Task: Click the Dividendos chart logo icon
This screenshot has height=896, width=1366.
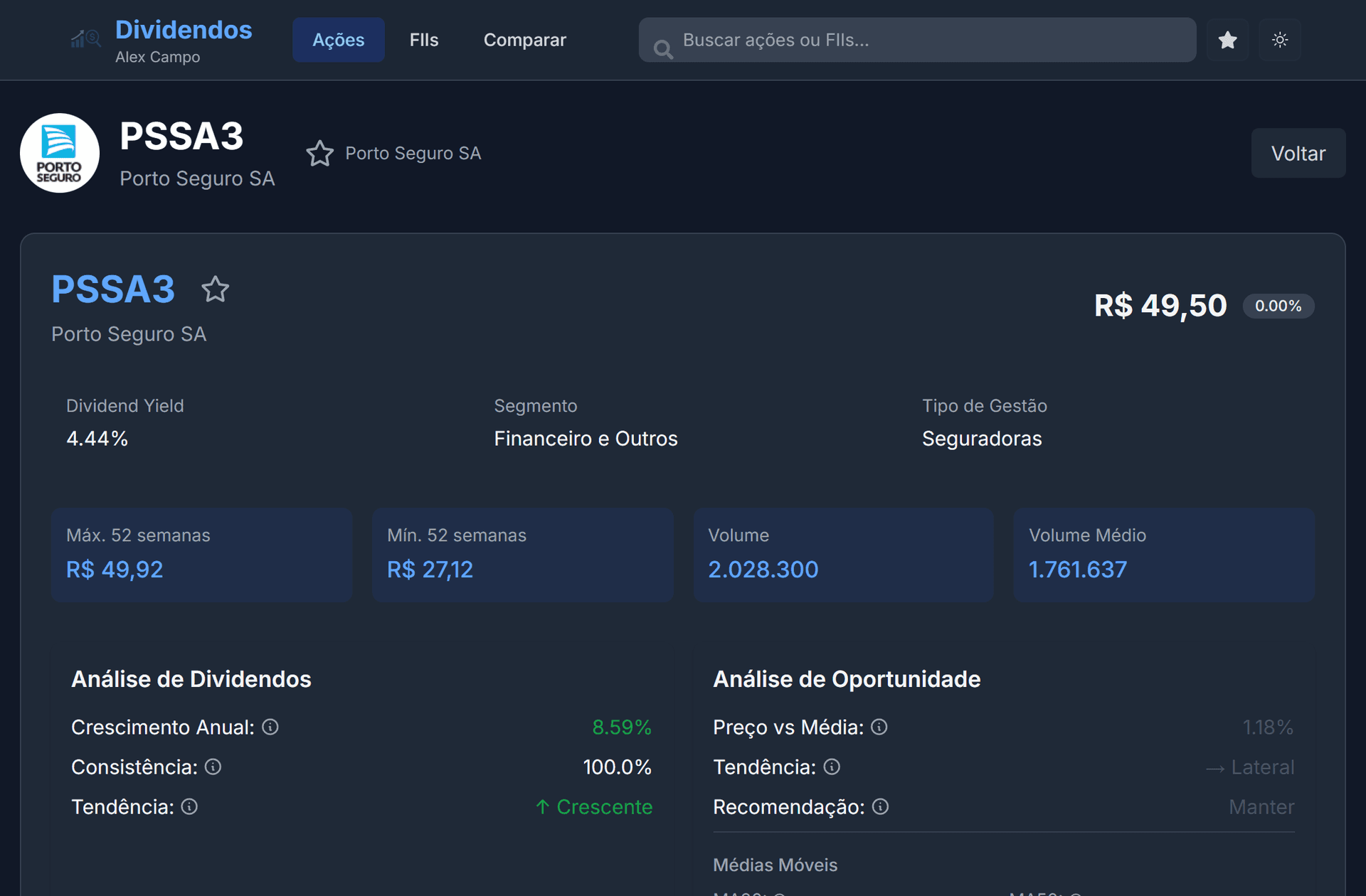Action: coord(85,39)
